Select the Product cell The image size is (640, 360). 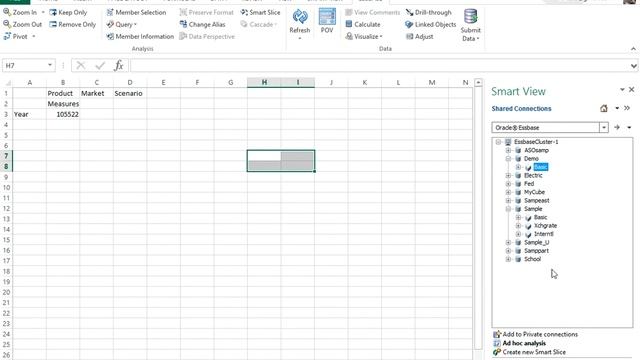click(63, 93)
